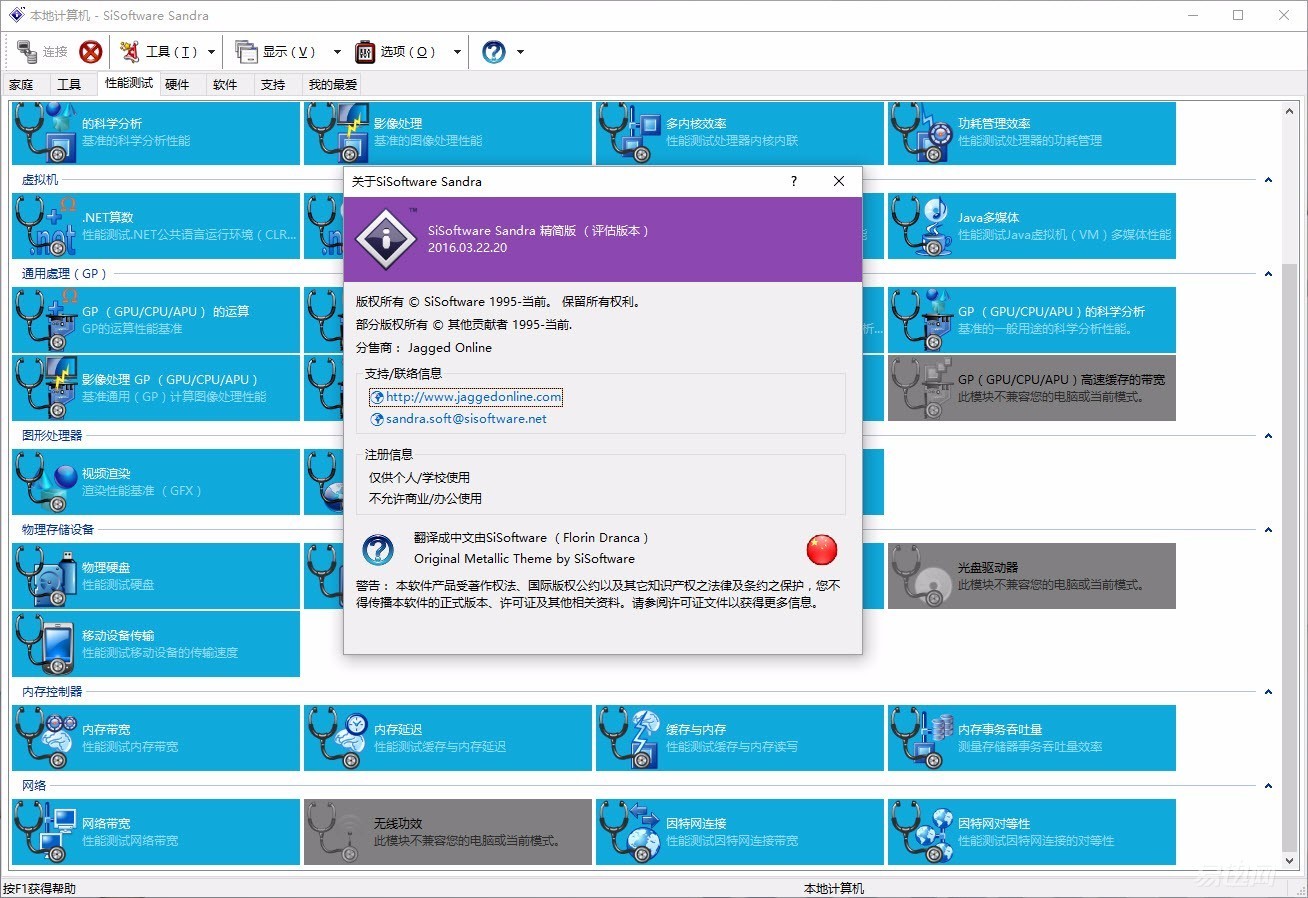
Task: Click the Chinese flag language icon
Action: click(x=822, y=549)
